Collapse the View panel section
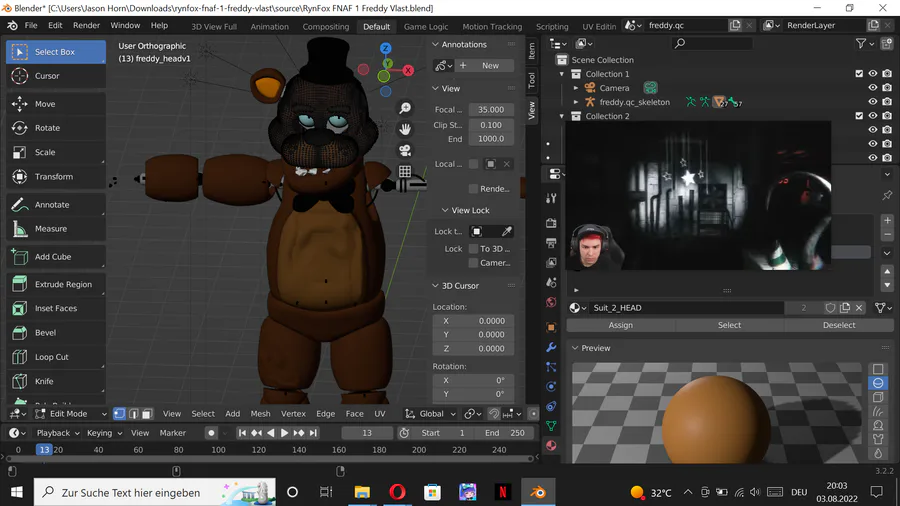Screen dimensions: 900x506 (x=435, y=88)
